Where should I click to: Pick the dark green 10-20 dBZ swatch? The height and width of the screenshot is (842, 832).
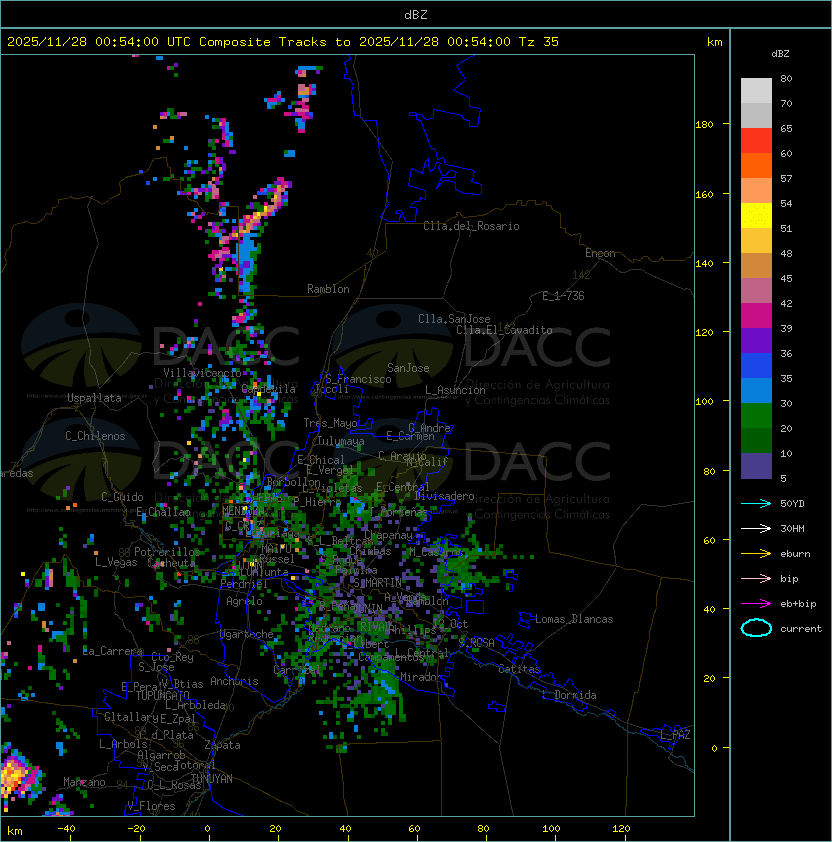756,441
